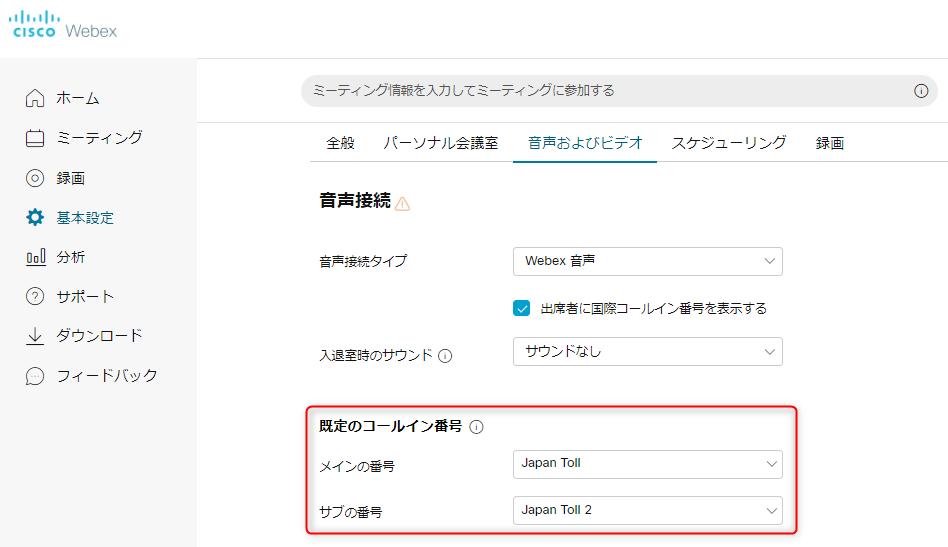Click info icon next to 入退室時のサウンド
Image resolution: width=948 pixels, height=547 pixels.
pos(445,355)
